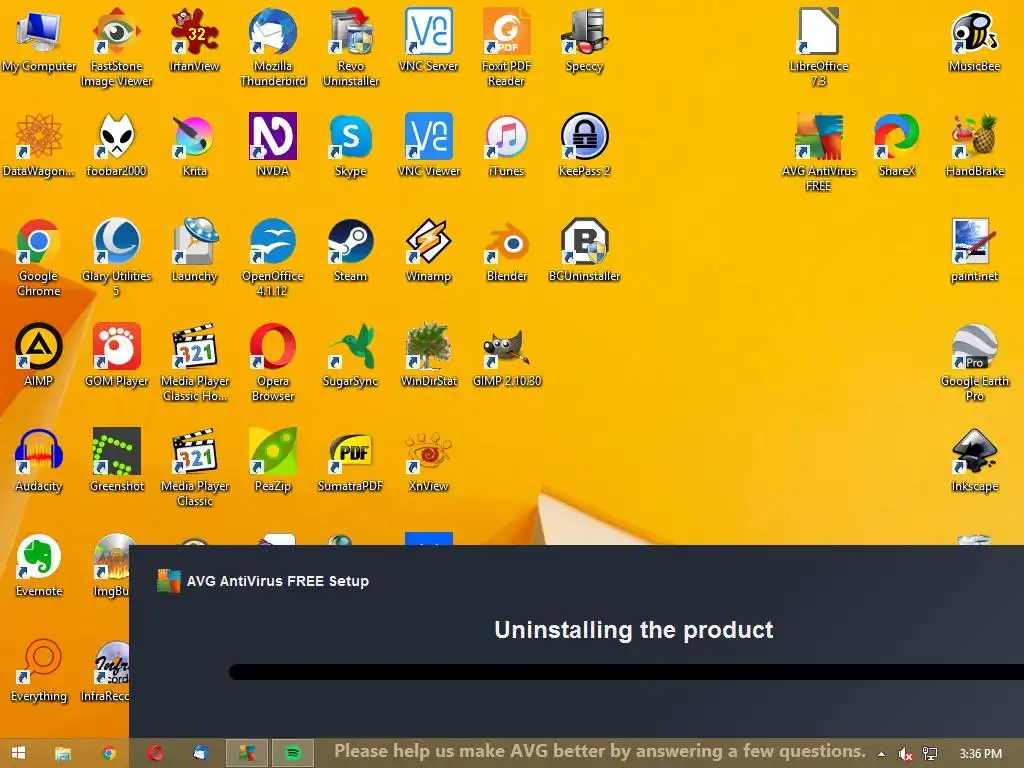Open Opera from the taskbar

155,753
